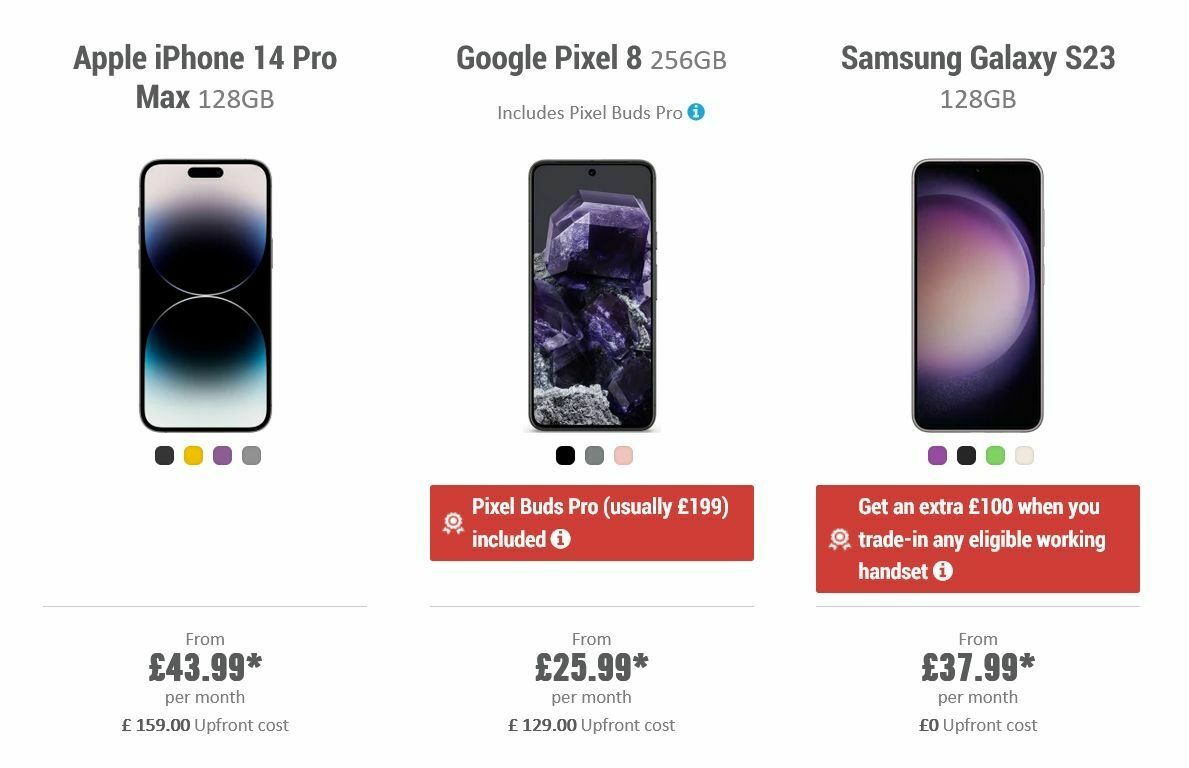The image size is (1189, 768).
Task: Select the purple color swatch for the iPhone 14
Action: (x=222, y=455)
